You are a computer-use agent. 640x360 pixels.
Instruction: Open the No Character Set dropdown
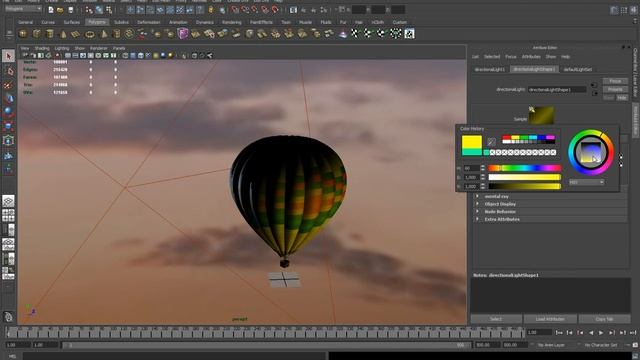point(600,345)
